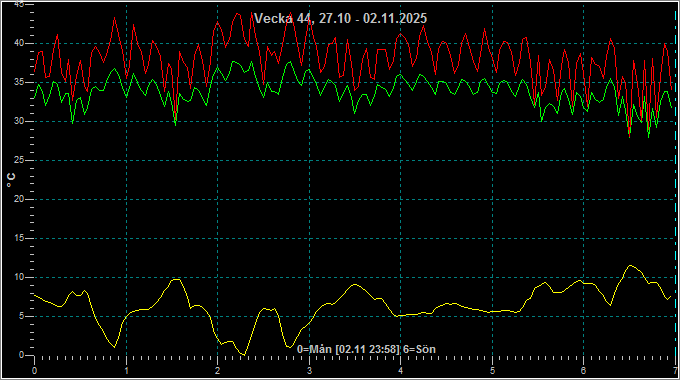Click the timestamp caption '0=Mån [02.11 23:58] 6=Sön'
The width and height of the screenshot is (680, 380).
click(366, 349)
